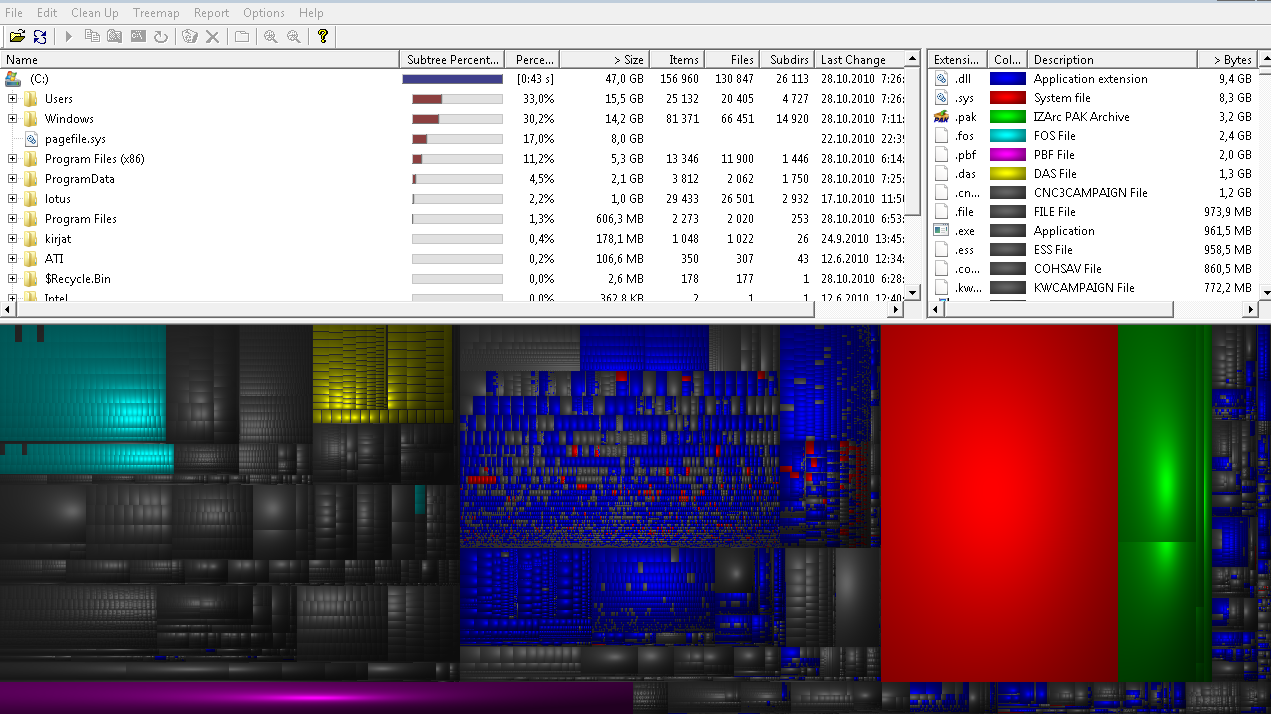Open the Treemap menu
This screenshot has width=1271, height=714.
coord(155,13)
